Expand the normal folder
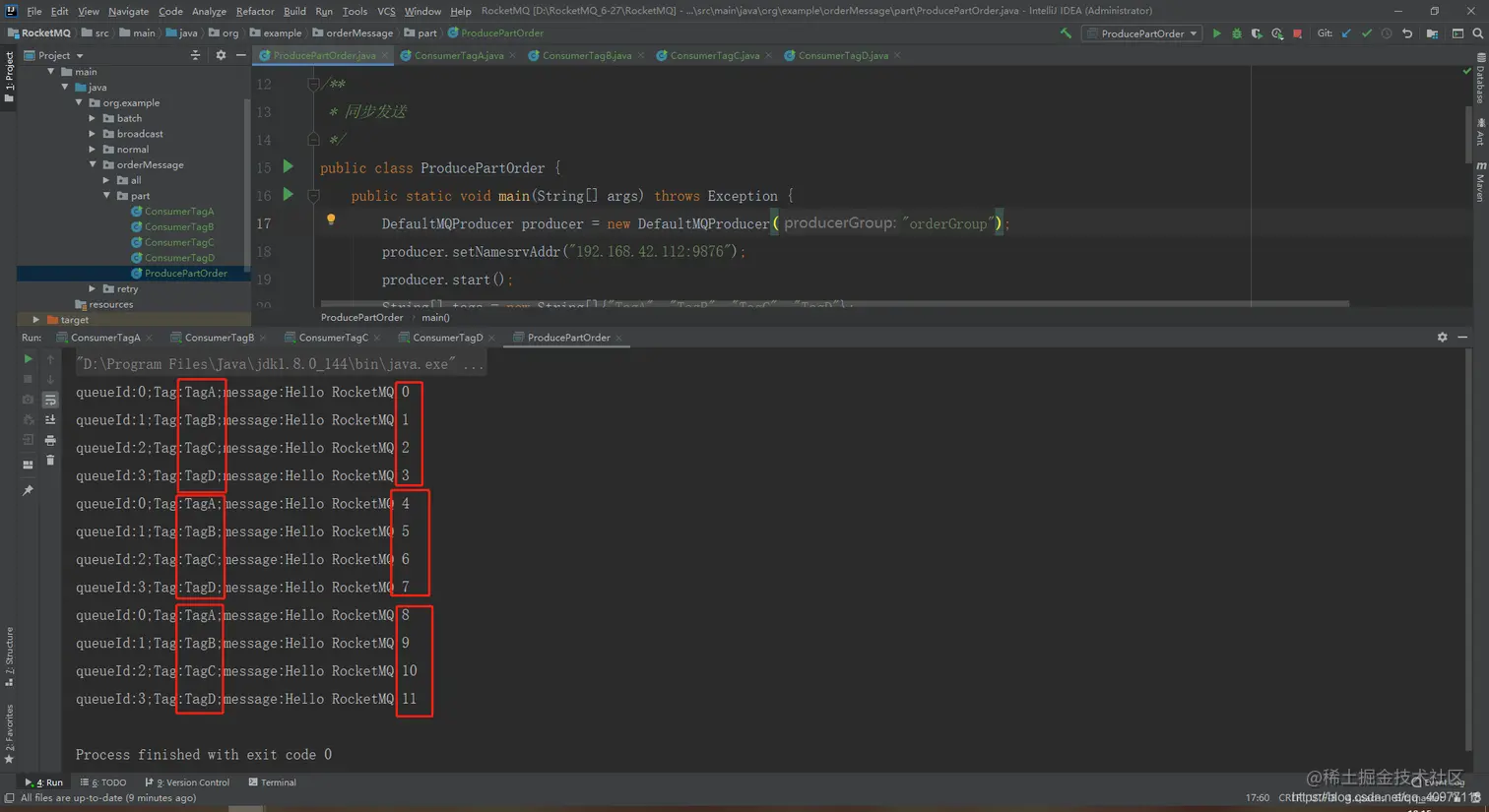 pos(94,150)
